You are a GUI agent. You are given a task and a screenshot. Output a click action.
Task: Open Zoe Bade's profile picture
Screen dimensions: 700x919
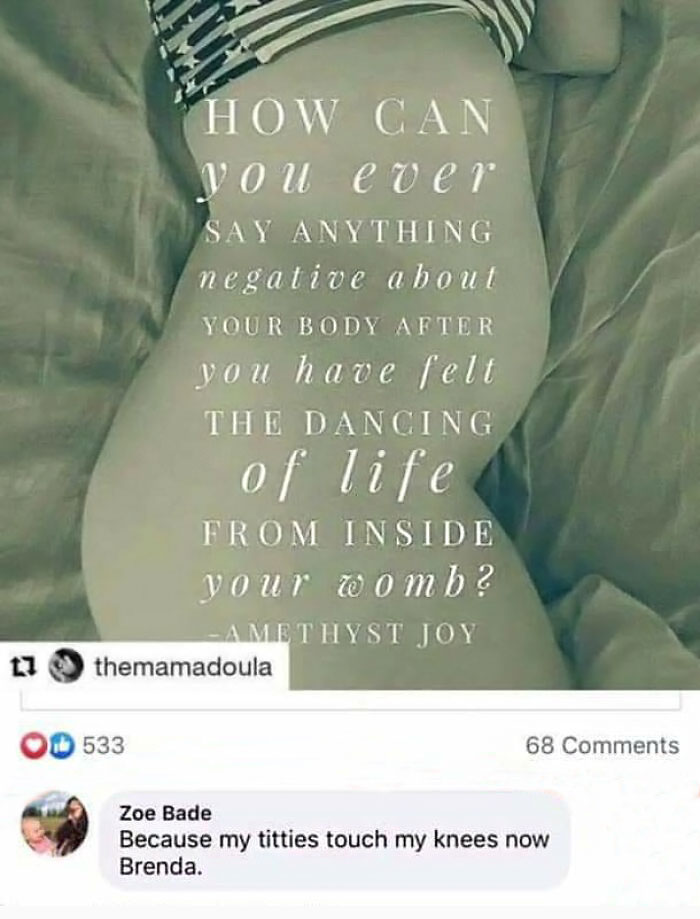(55, 823)
